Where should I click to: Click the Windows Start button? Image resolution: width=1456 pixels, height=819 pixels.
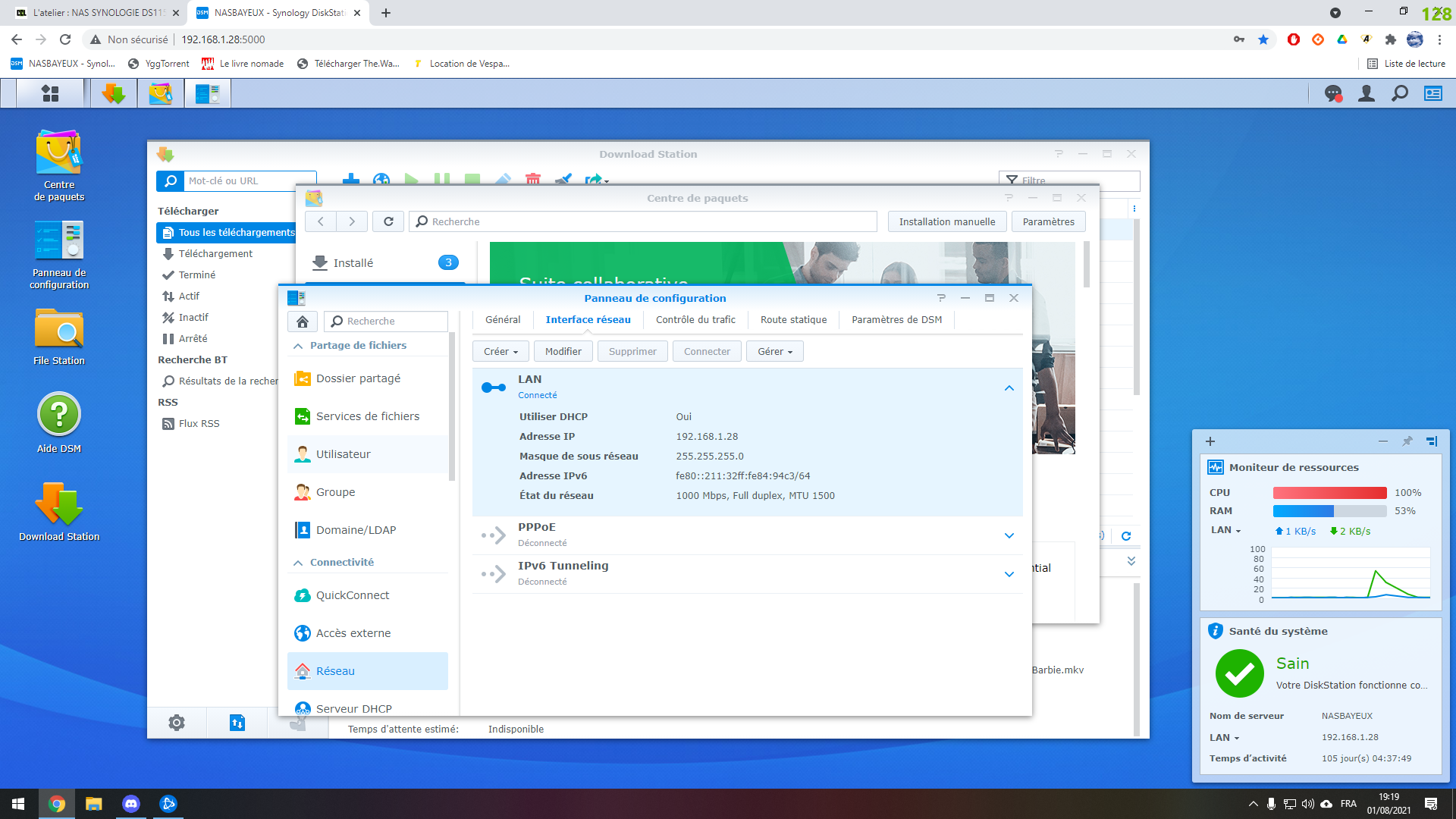click(x=18, y=804)
